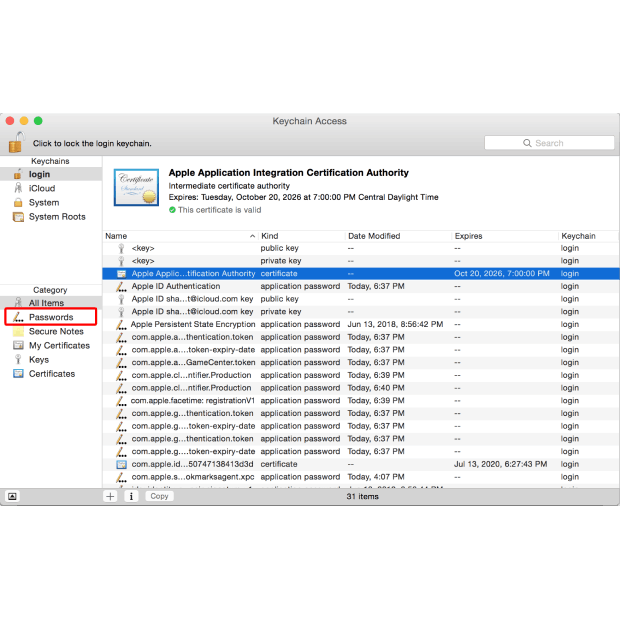
Task: Click the iCloud keychain icon
Action: click(x=18, y=188)
